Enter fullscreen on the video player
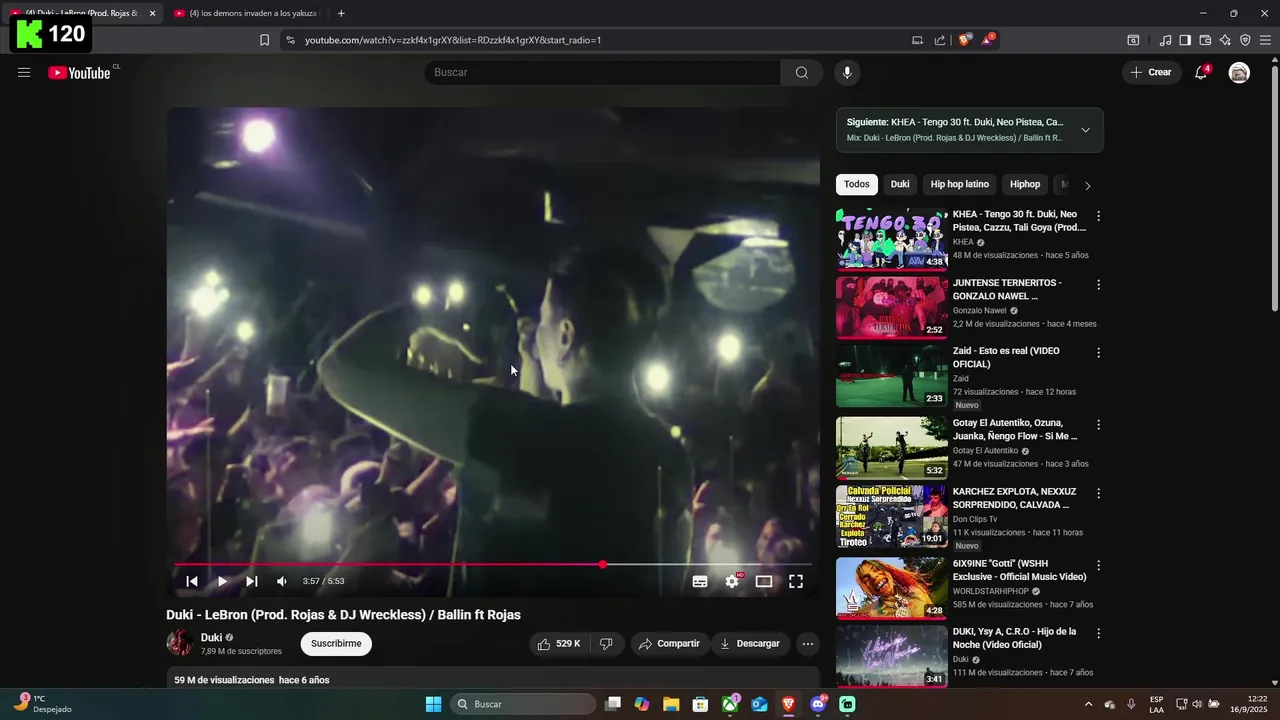 click(796, 581)
